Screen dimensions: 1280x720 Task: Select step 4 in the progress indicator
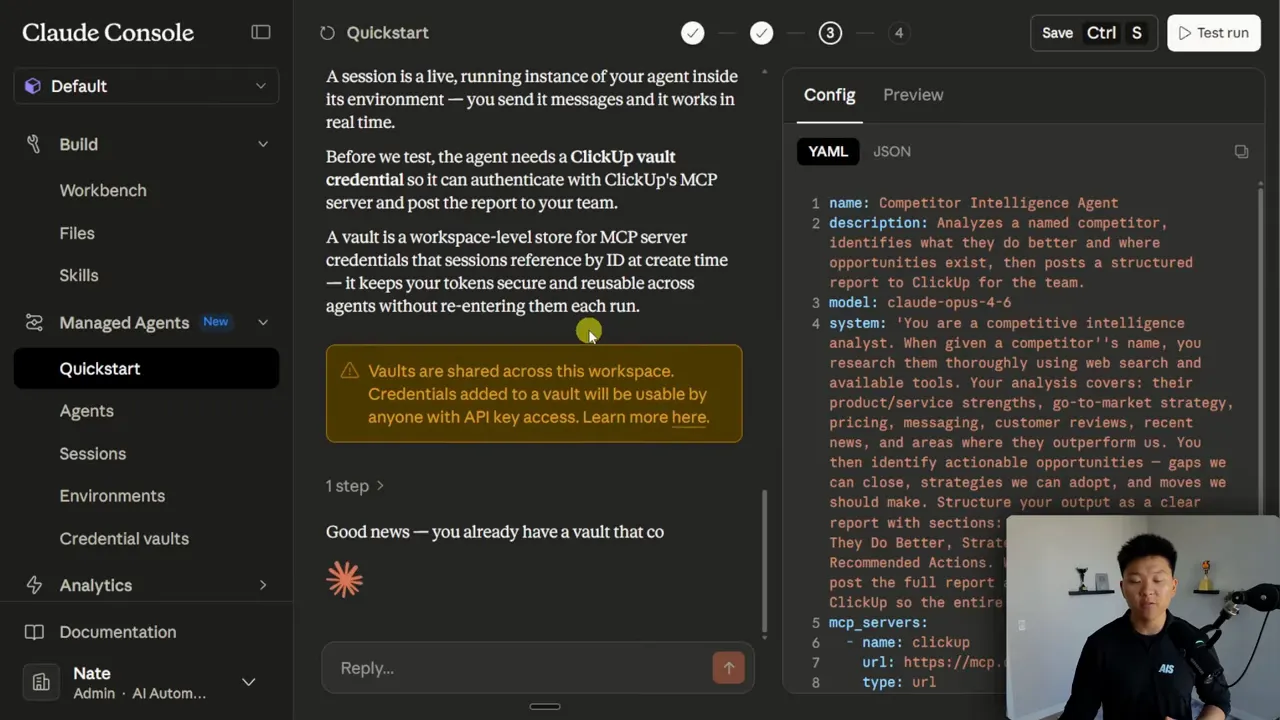[x=898, y=33]
